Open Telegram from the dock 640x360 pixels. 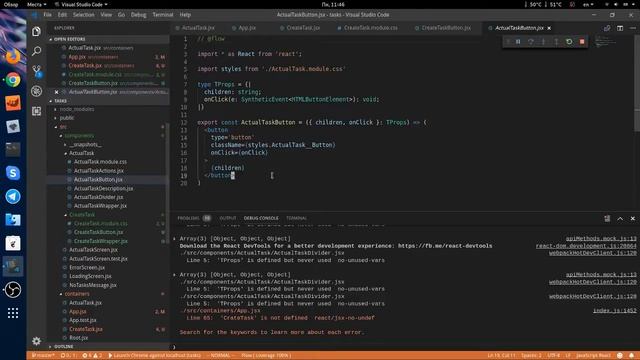pyautogui.click(x=13, y=196)
